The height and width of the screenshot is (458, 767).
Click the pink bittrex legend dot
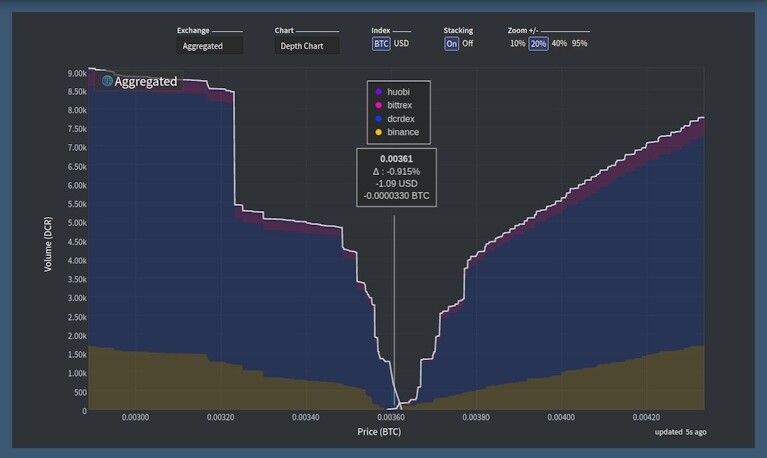coord(378,105)
